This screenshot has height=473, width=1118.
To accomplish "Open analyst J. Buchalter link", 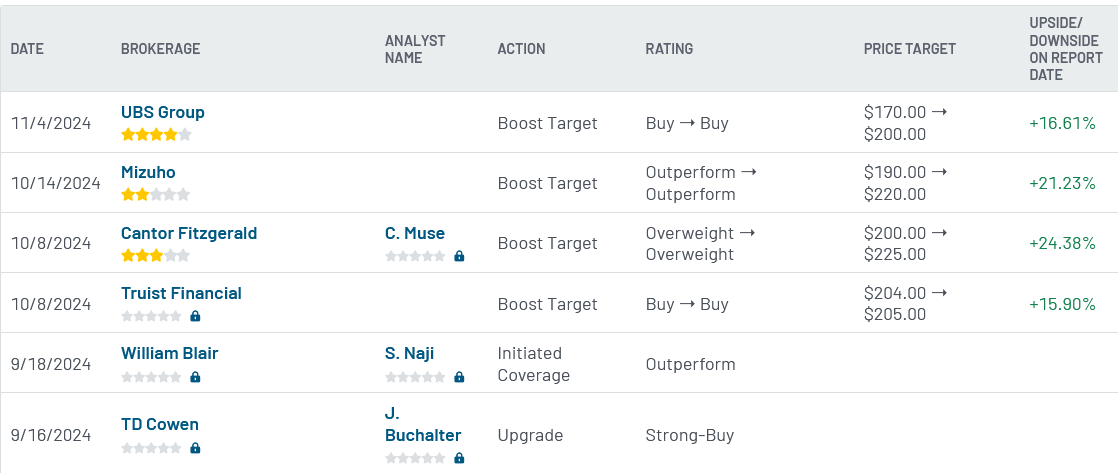I will pyautogui.click(x=423, y=424).
